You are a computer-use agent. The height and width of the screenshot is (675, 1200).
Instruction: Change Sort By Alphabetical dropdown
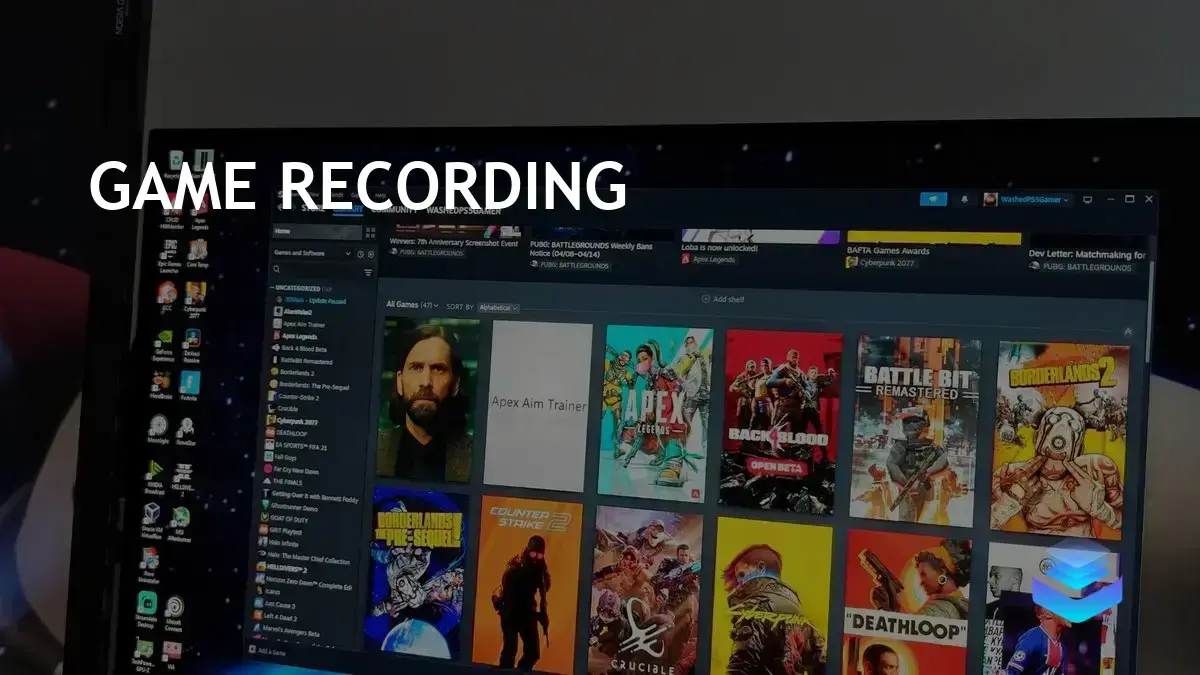tap(498, 307)
